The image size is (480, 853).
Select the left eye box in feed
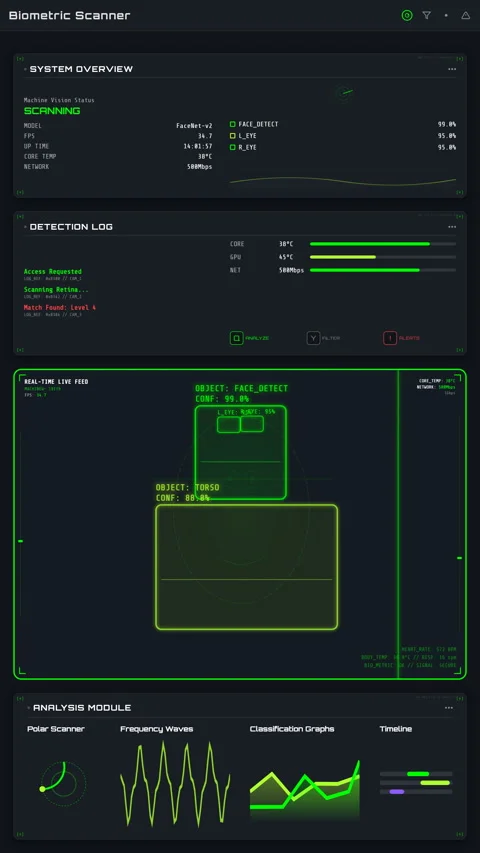(x=229, y=425)
